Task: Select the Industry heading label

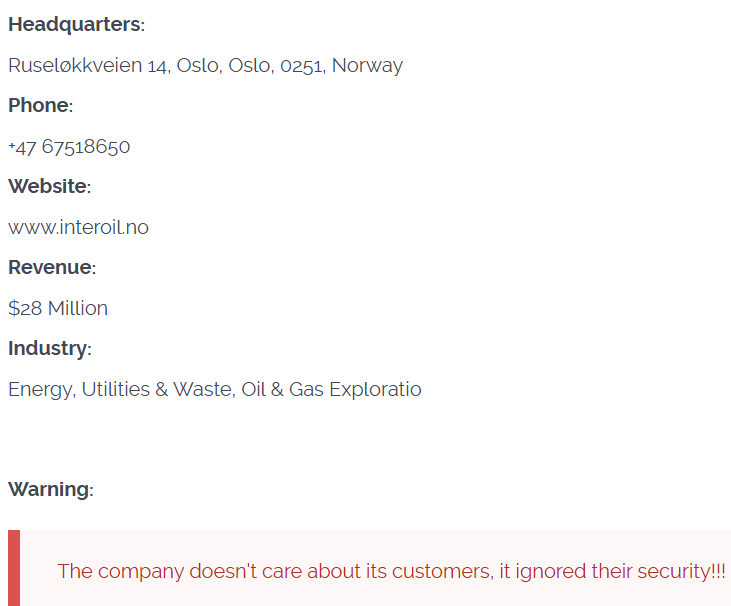Action: pyautogui.click(x=49, y=348)
